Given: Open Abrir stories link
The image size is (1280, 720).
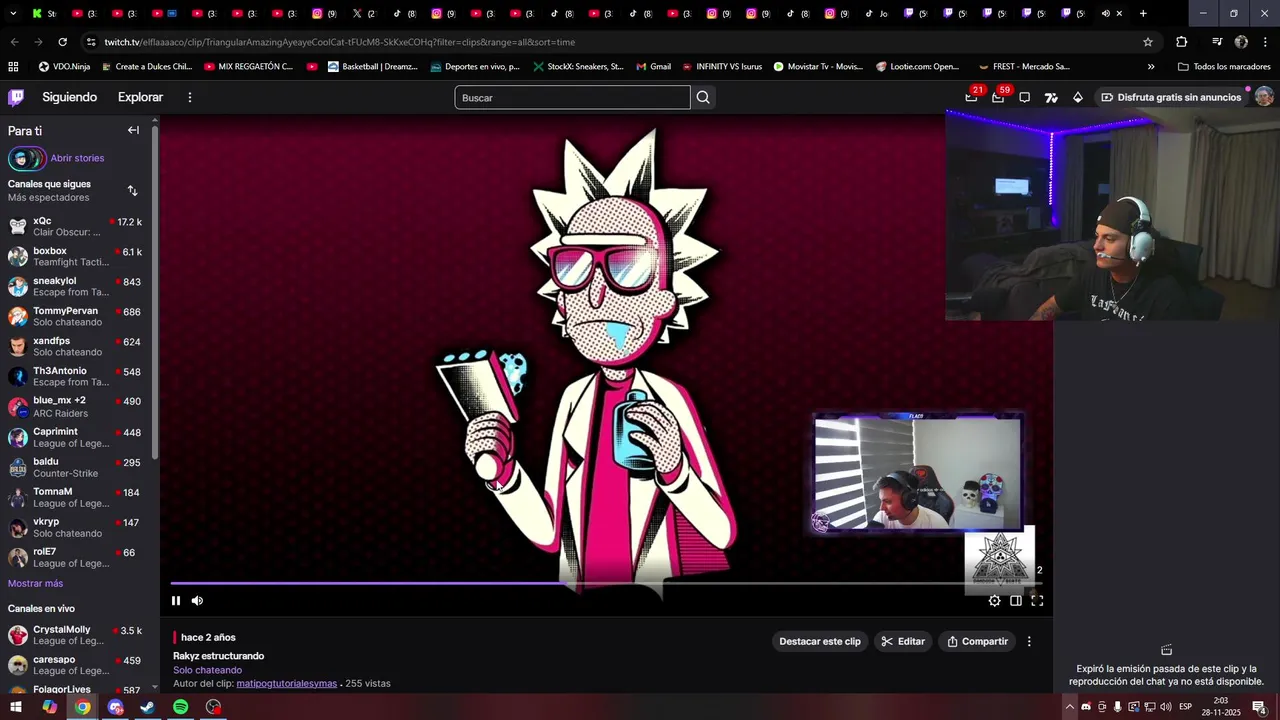Looking at the screenshot, I should [x=77, y=158].
